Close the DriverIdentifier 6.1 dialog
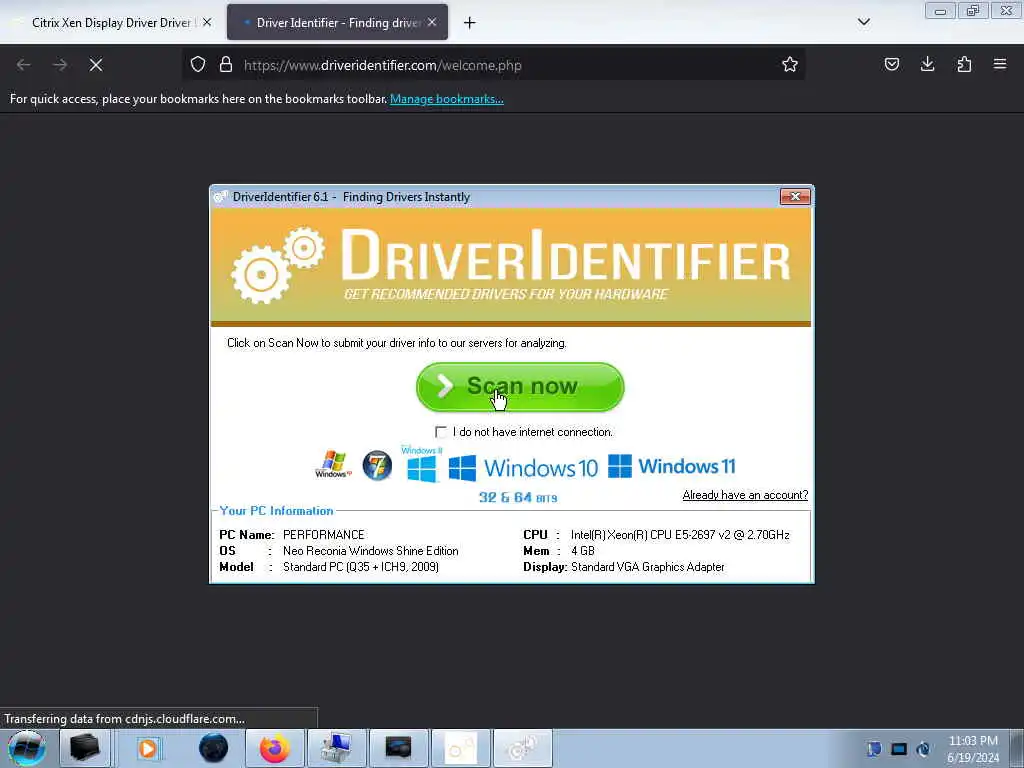Screen dimensions: 1024x768 click(795, 197)
